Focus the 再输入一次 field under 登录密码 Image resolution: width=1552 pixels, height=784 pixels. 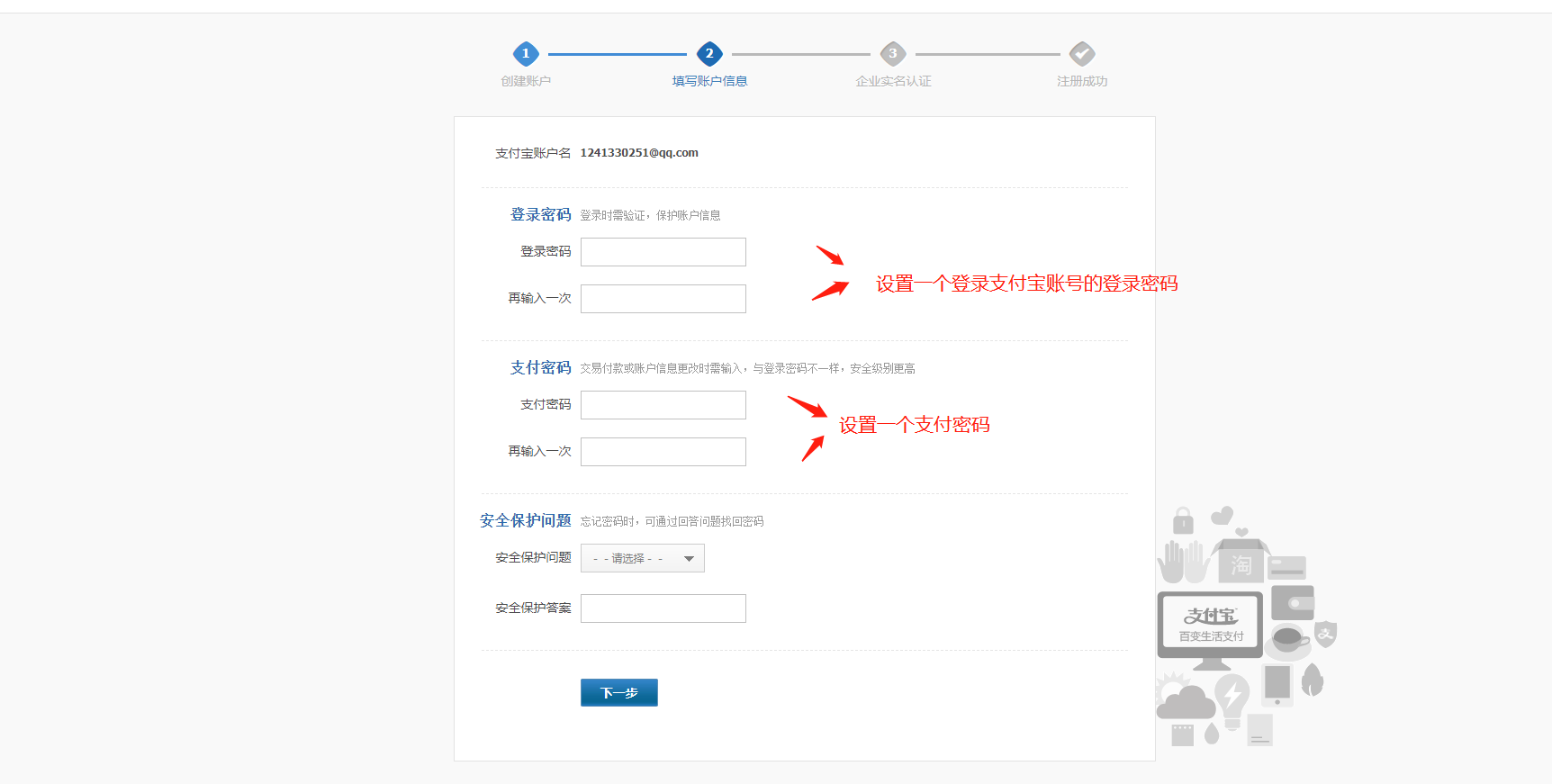(x=663, y=299)
